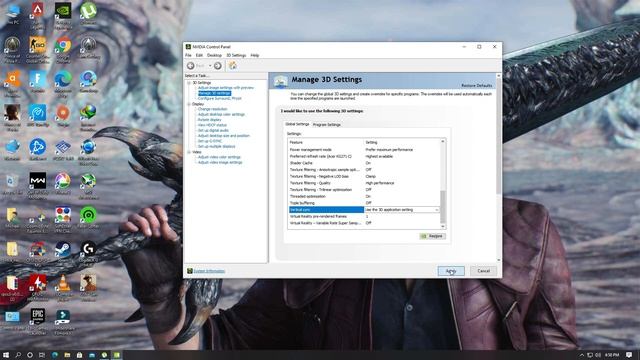Select Texture filtering - Quality row

[x=364, y=183]
